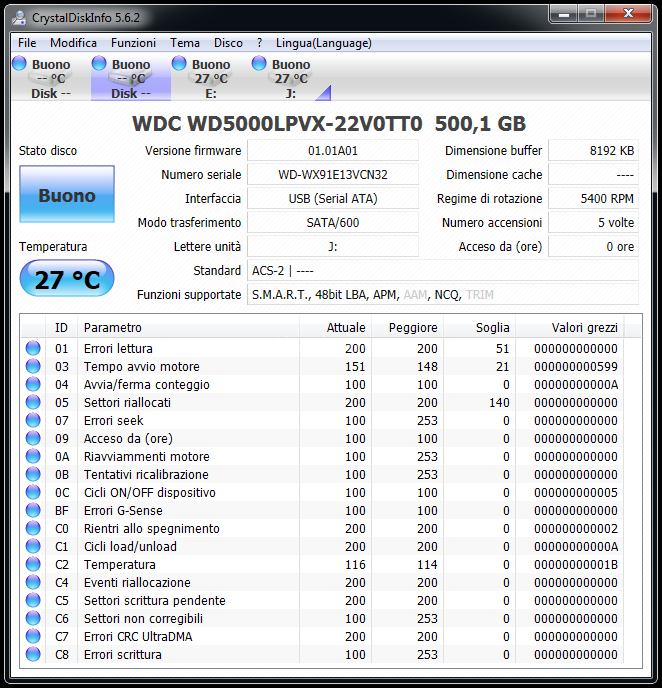Click the Attuale column header

pyautogui.click(x=336, y=328)
